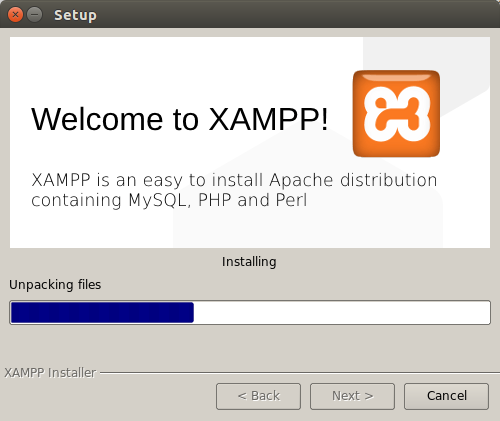Click the "Unpacking files" status text
This screenshot has height=421, width=500.
(55, 285)
